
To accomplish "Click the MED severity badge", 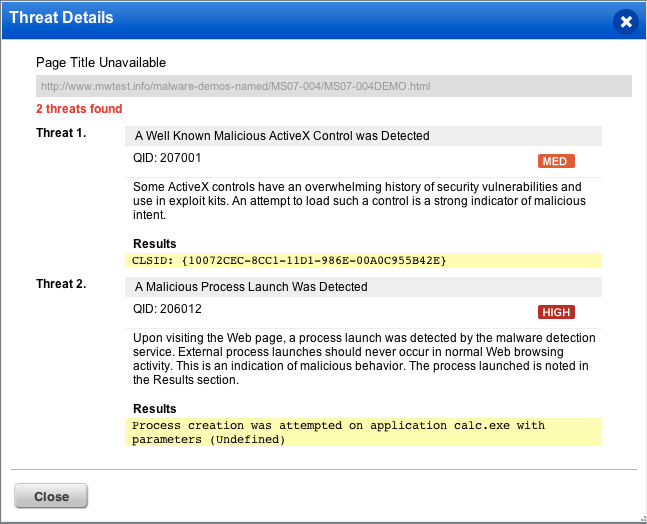I will point(556,161).
